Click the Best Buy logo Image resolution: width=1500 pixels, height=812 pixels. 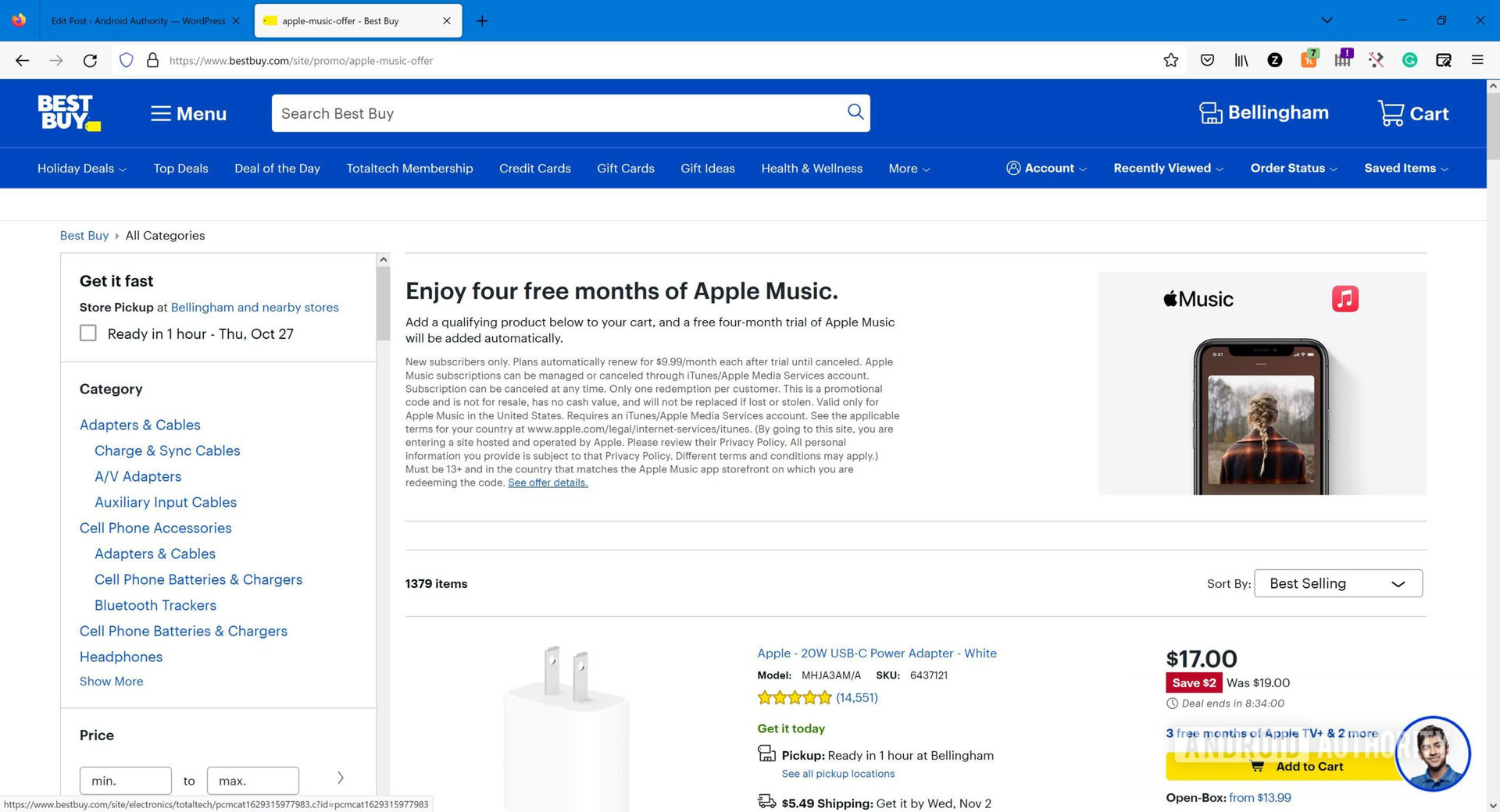tap(69, 113)
